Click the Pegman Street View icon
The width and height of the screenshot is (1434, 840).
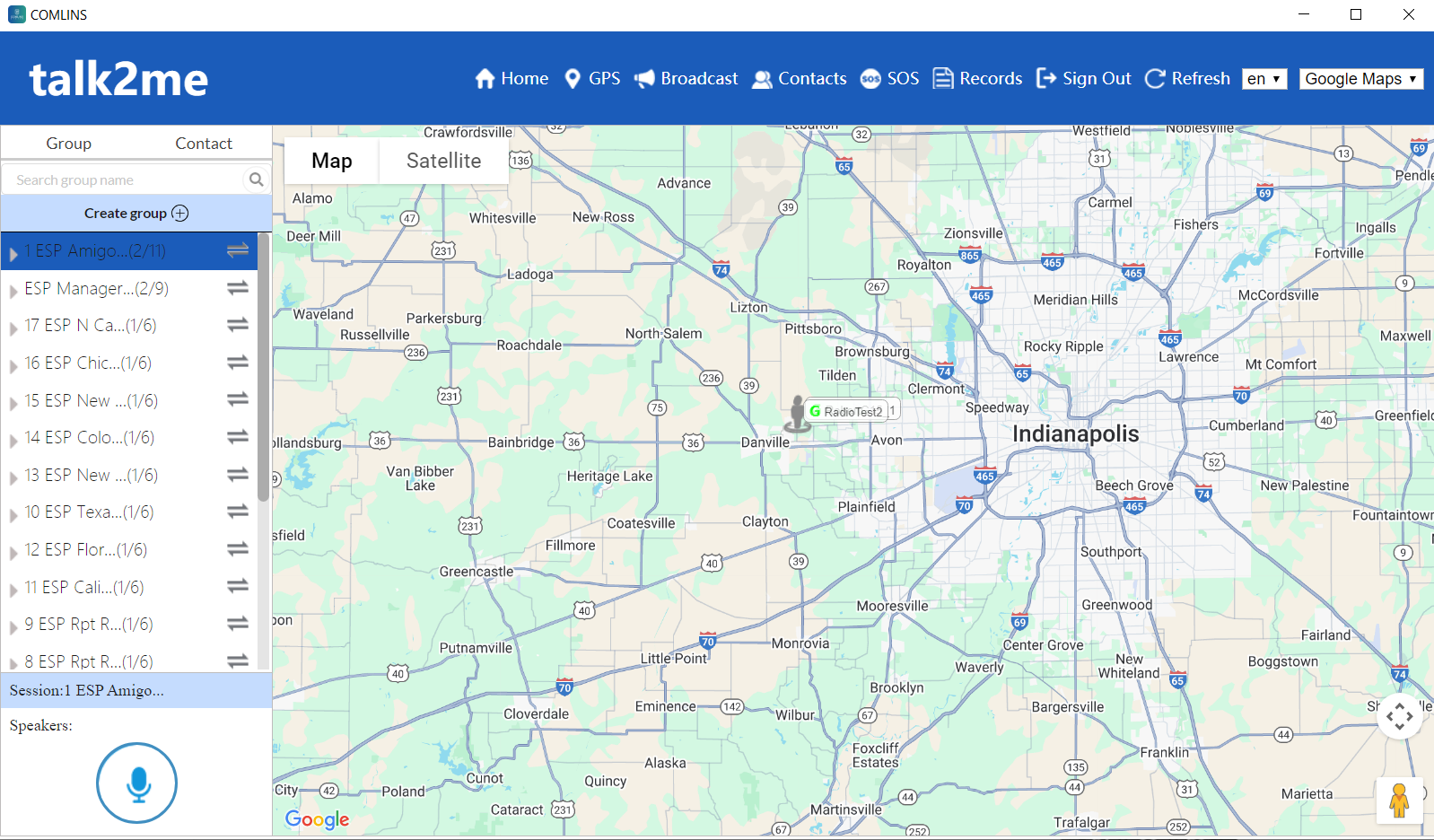[x=1398, y=800]
